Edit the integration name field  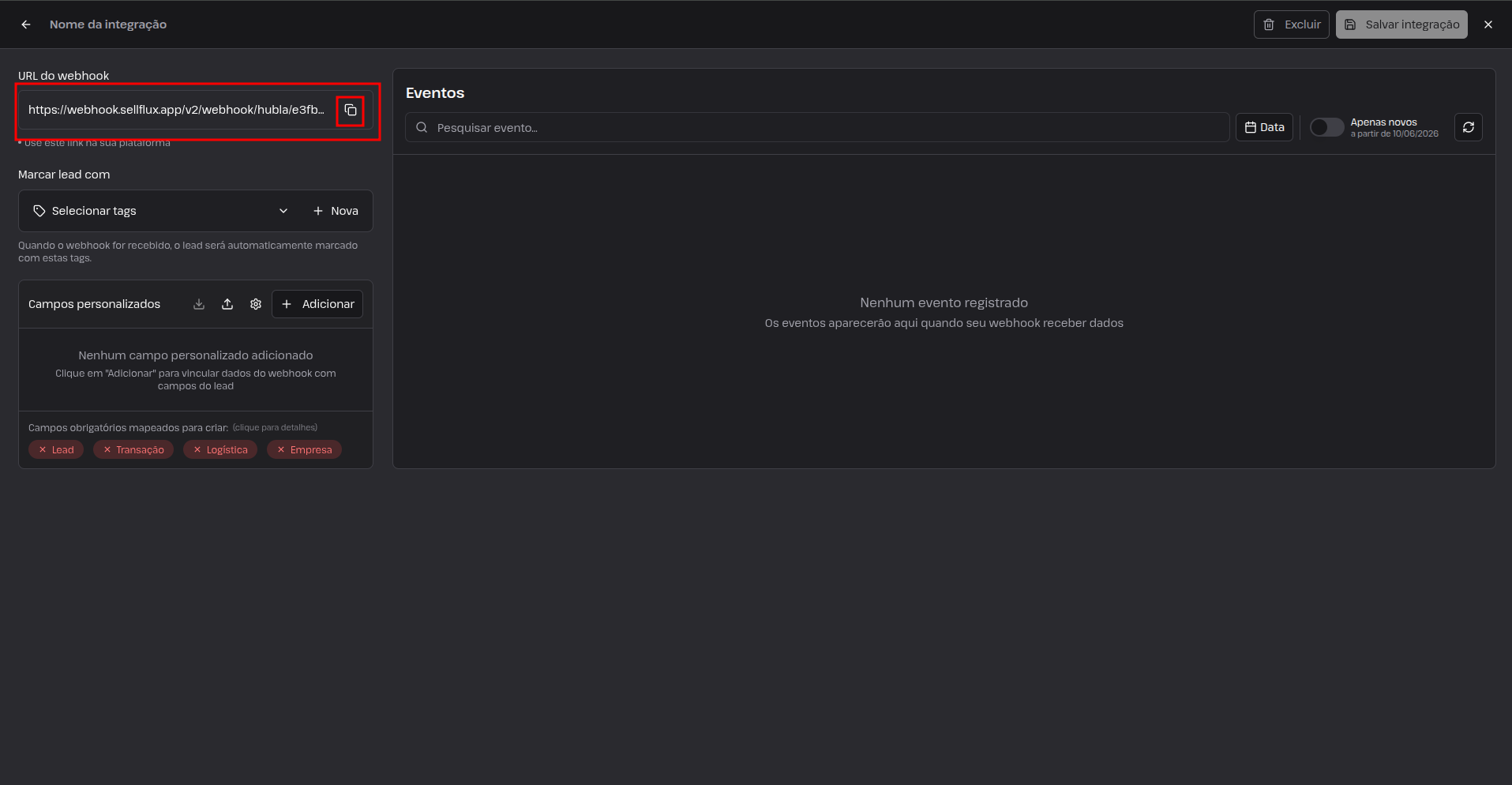point(108,24)
